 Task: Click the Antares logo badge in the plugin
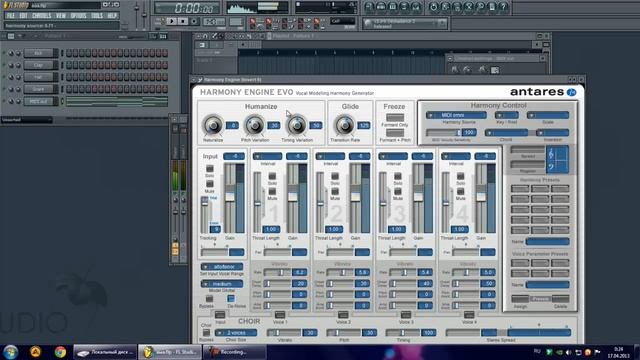coord(571,92)
